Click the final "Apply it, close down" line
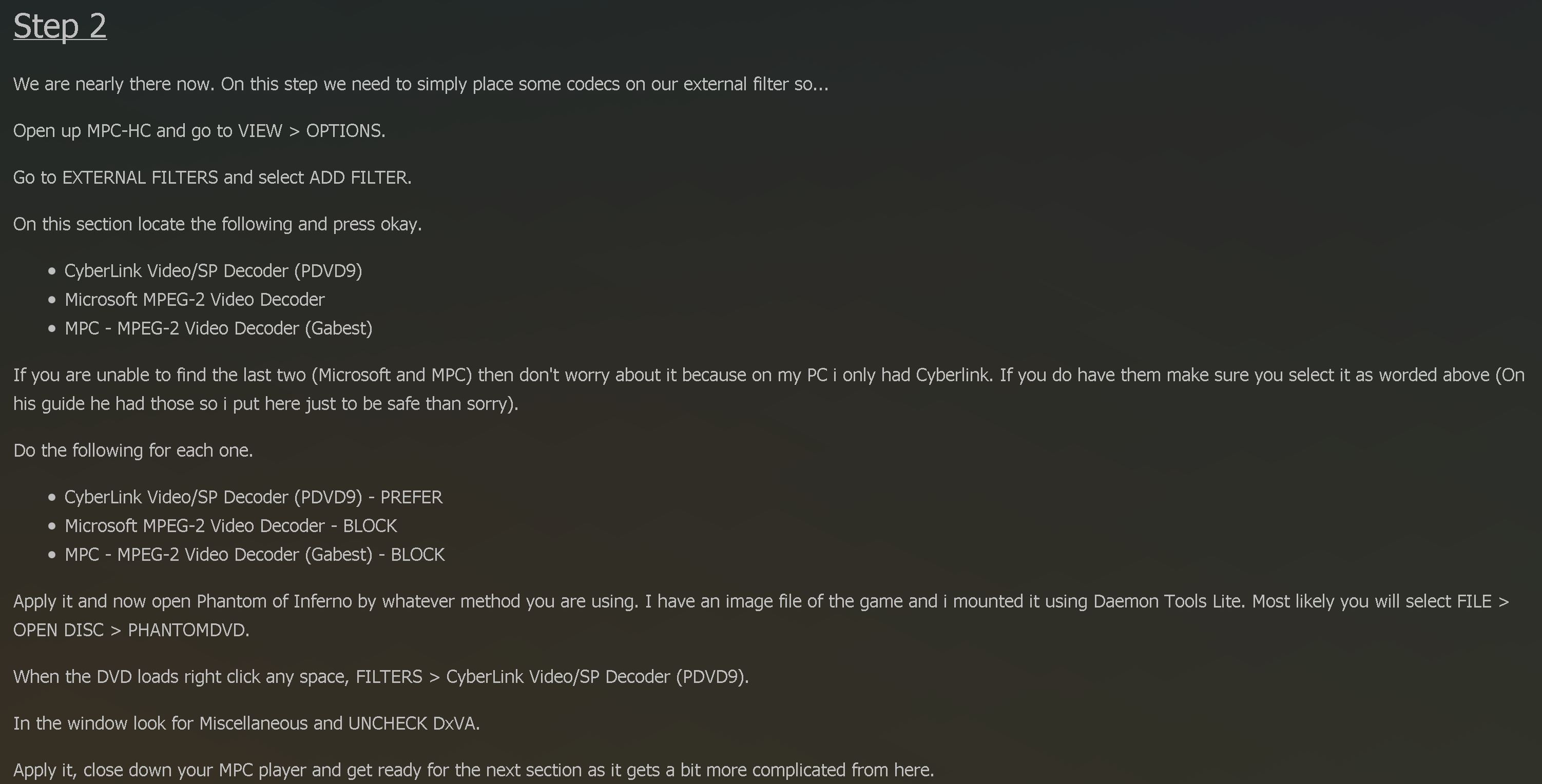The width and height of the screenshot is (1542, 784). tap(473, 770)
